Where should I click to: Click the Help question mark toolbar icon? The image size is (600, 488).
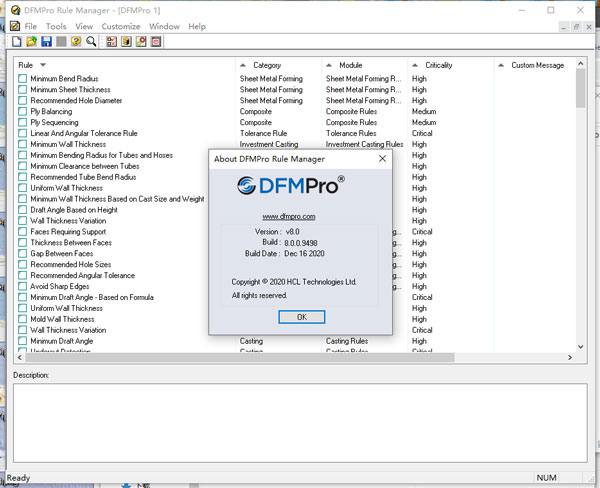(76, 42)
